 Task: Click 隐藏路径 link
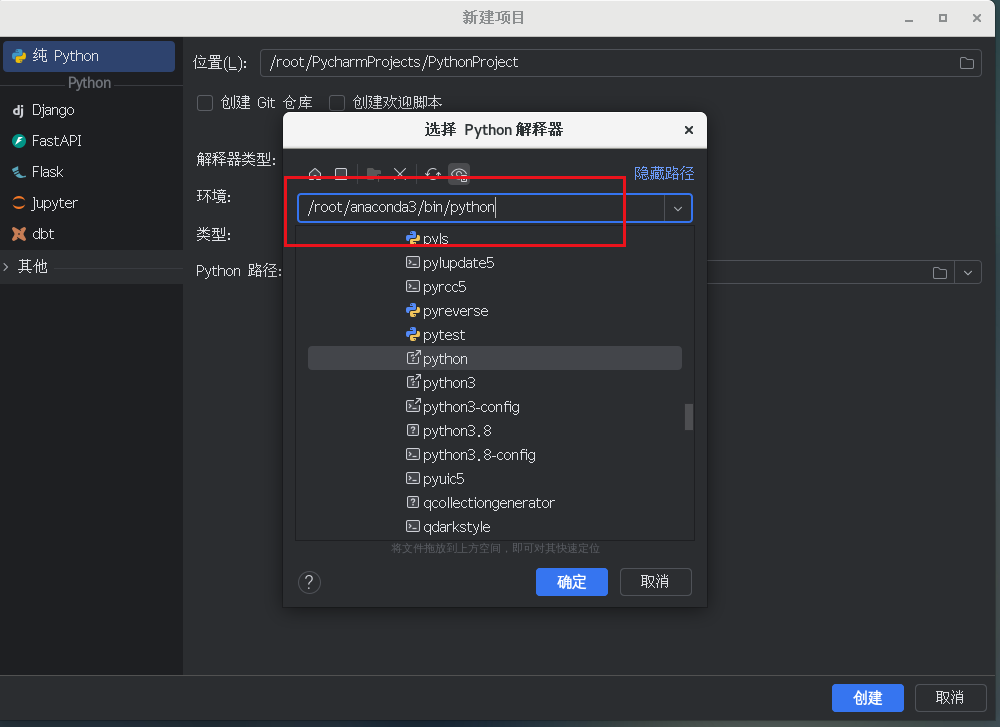point(664,173)
